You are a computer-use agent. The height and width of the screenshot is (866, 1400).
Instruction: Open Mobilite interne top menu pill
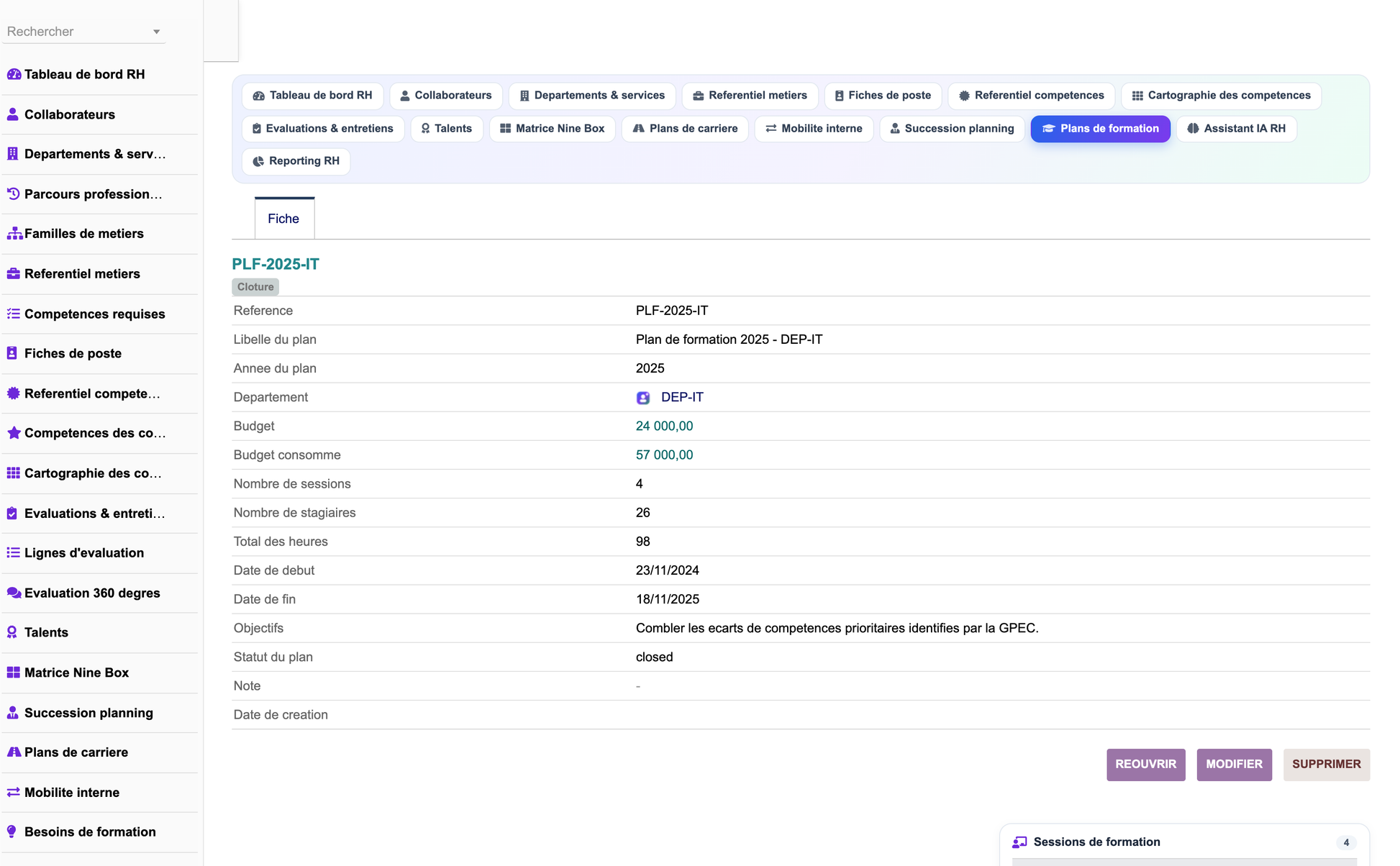[814, 129]
